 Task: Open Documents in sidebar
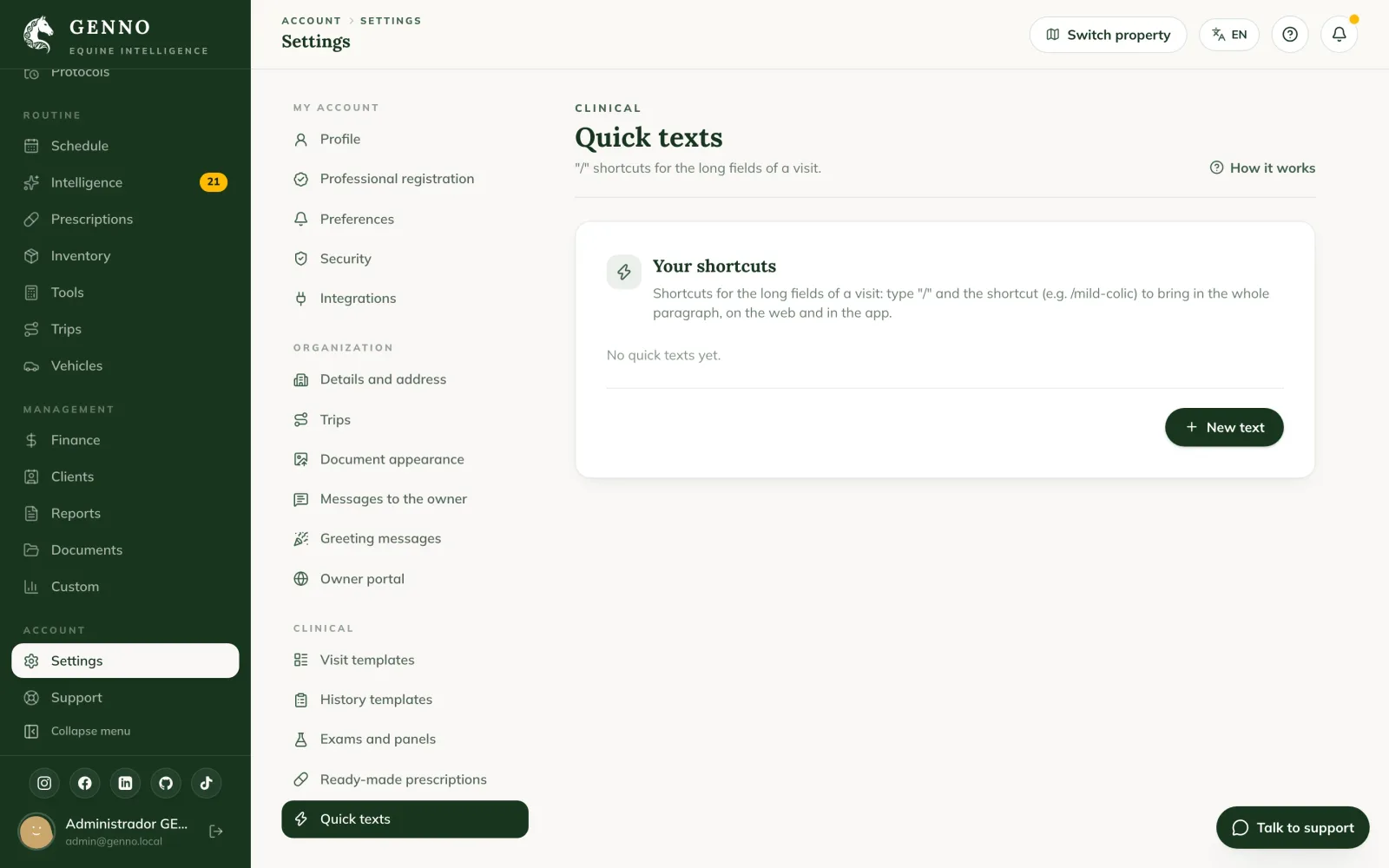125,550
